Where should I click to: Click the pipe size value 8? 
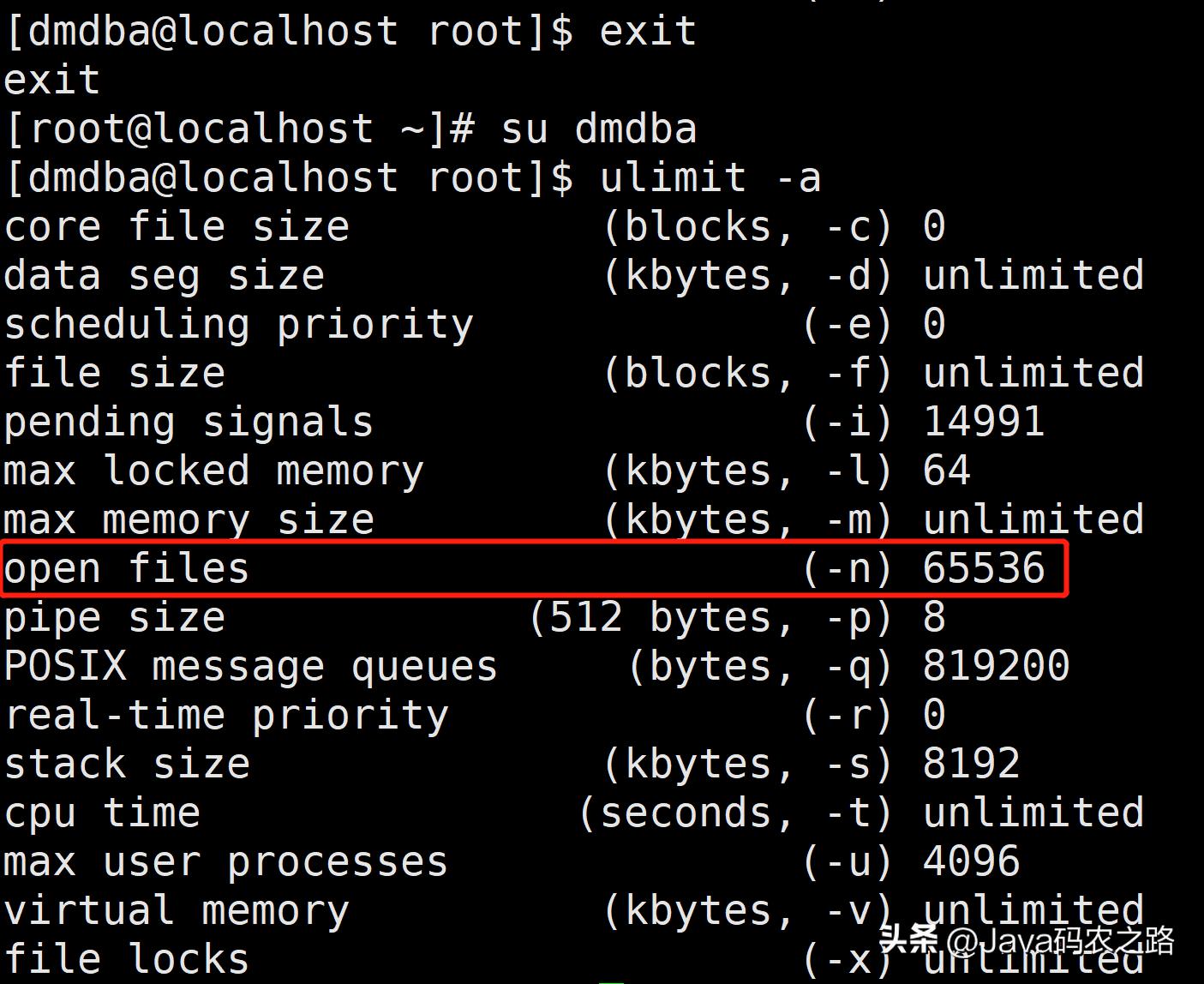tap(934, 617)
